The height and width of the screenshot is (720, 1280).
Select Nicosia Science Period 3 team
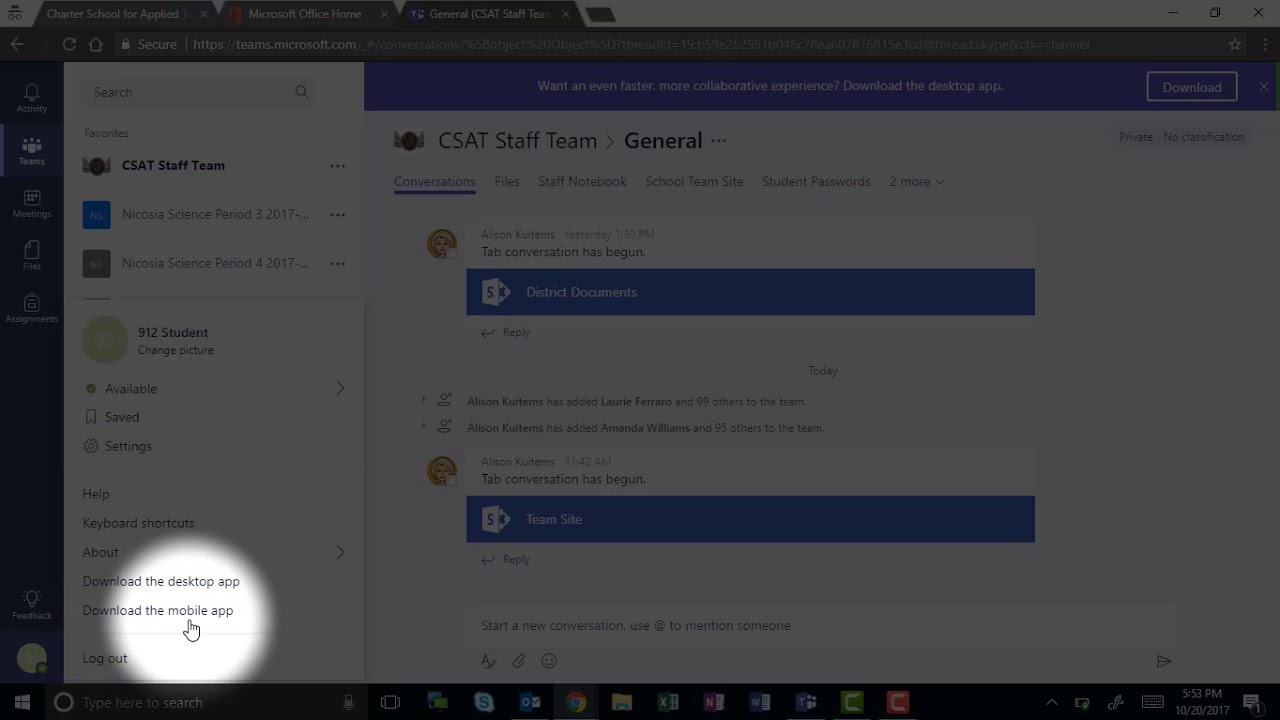(x=215, y=215)
